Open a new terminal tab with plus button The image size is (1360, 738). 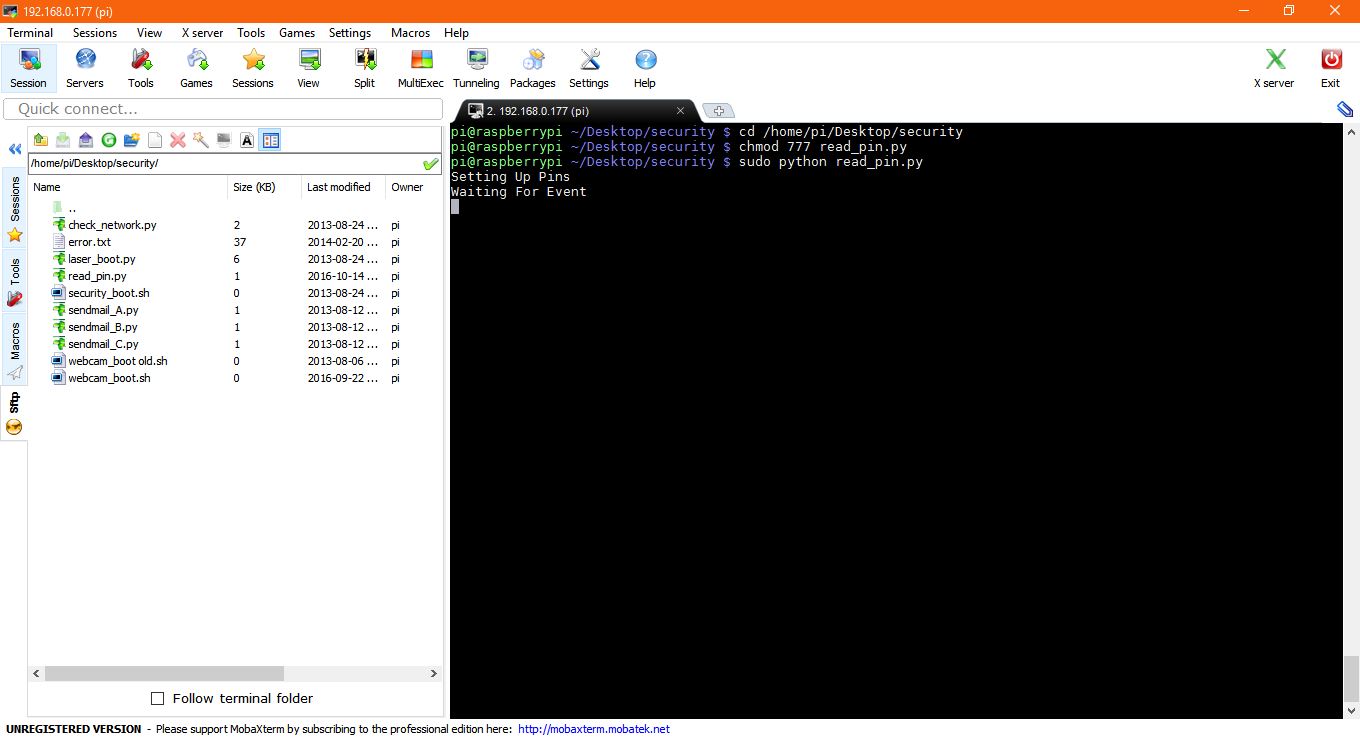(717, 111)
